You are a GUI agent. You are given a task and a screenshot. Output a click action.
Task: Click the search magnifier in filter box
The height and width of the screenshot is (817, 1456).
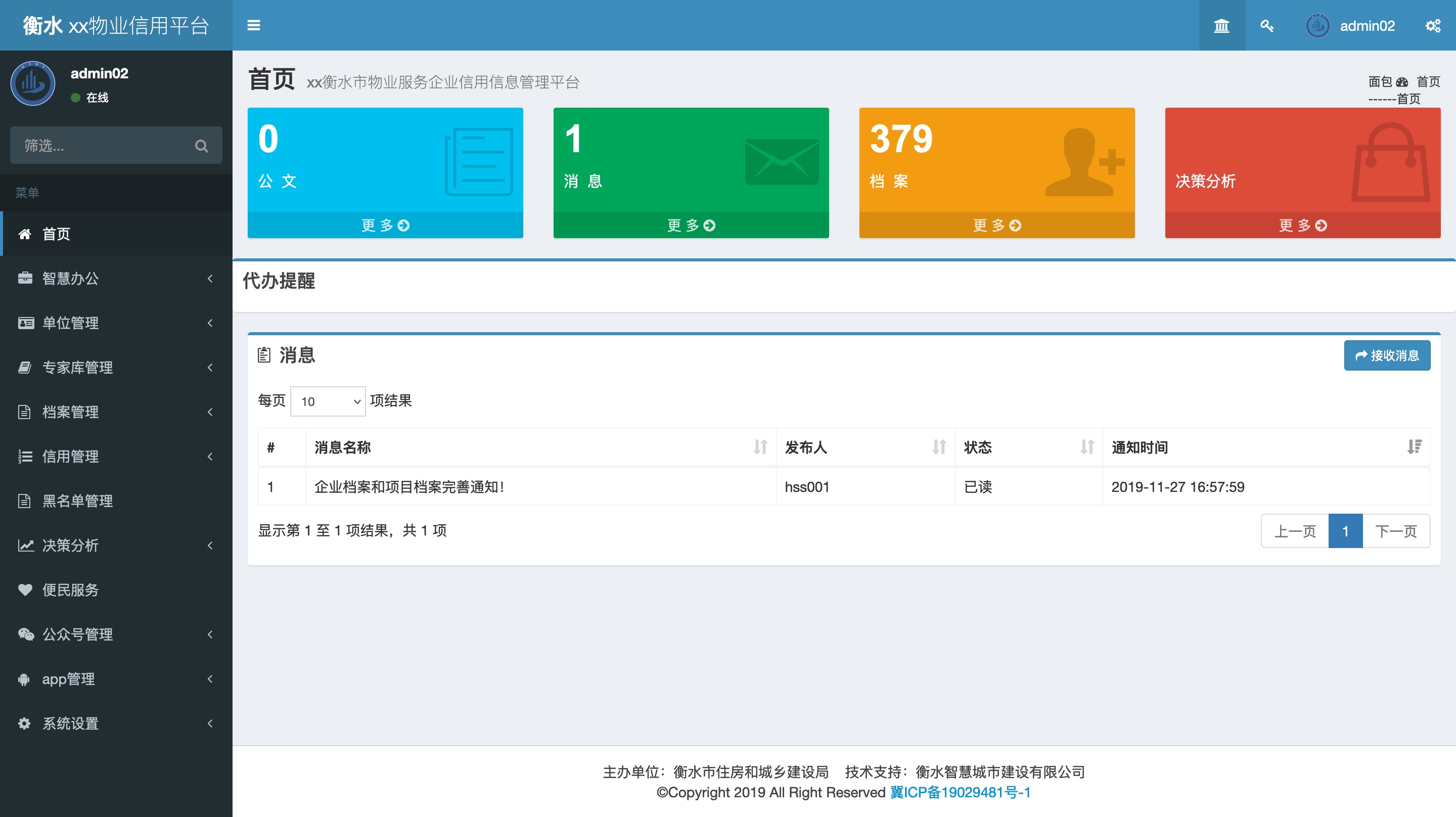point(201,146)
